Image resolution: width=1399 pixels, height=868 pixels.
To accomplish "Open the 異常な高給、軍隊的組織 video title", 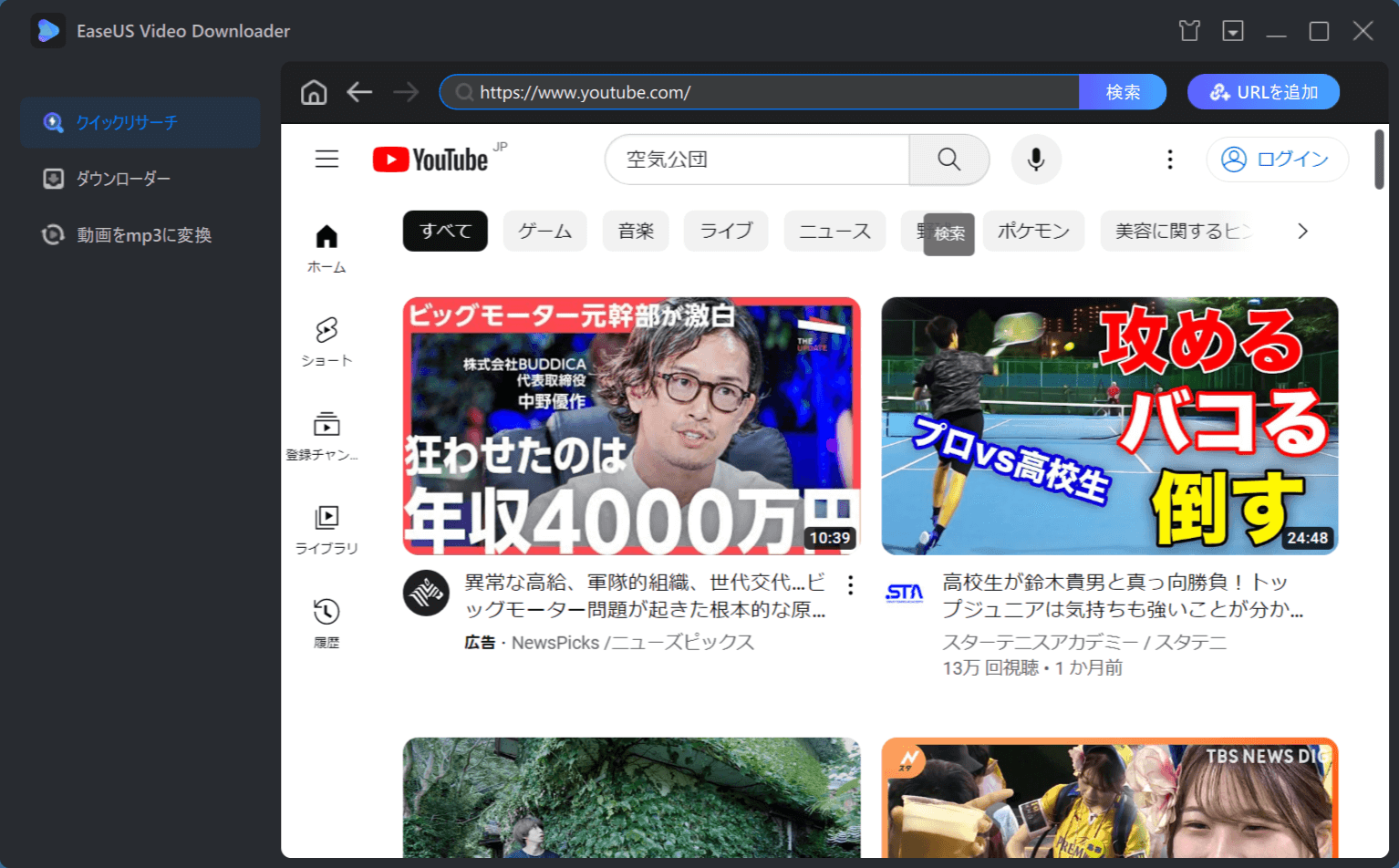I will [646, 595].
